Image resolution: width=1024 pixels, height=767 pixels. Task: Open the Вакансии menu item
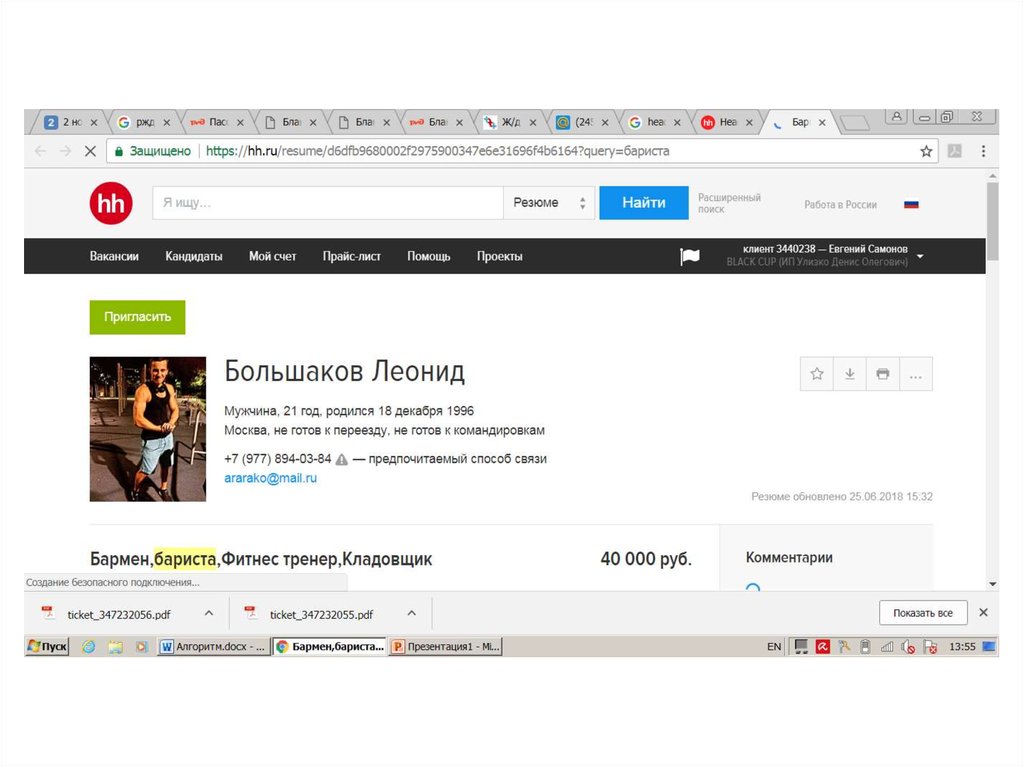[114, 256]
